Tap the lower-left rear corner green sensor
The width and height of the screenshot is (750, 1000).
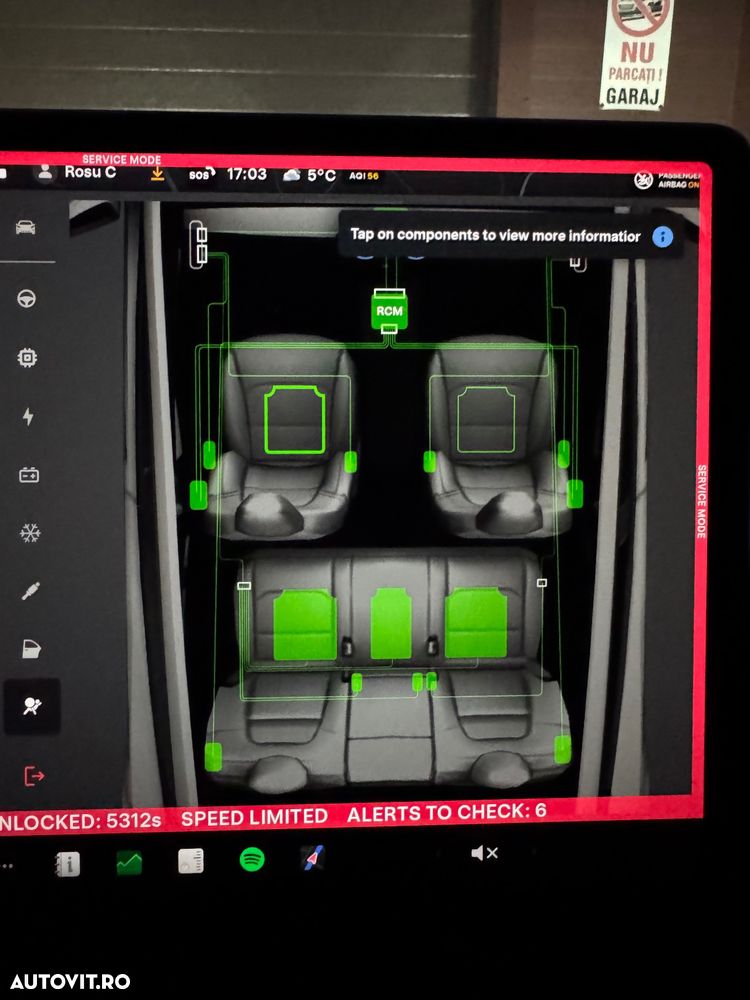pyautogui.click(x=213, y=756)
